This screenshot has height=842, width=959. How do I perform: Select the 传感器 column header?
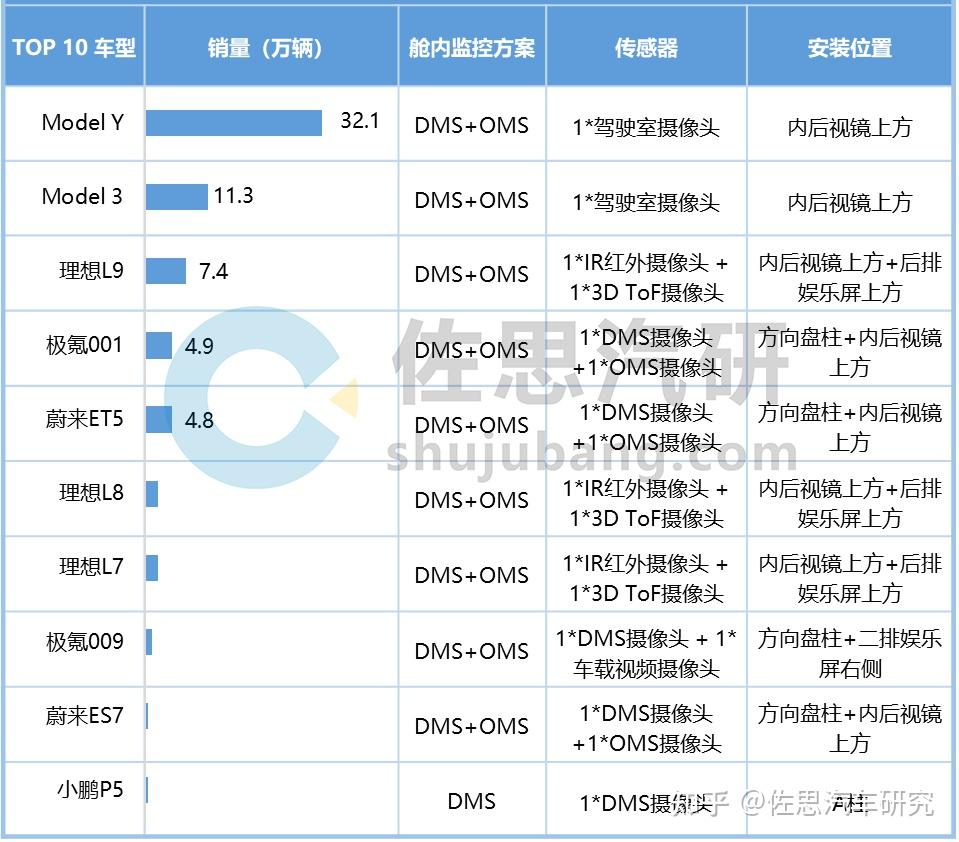coord(645,46)
